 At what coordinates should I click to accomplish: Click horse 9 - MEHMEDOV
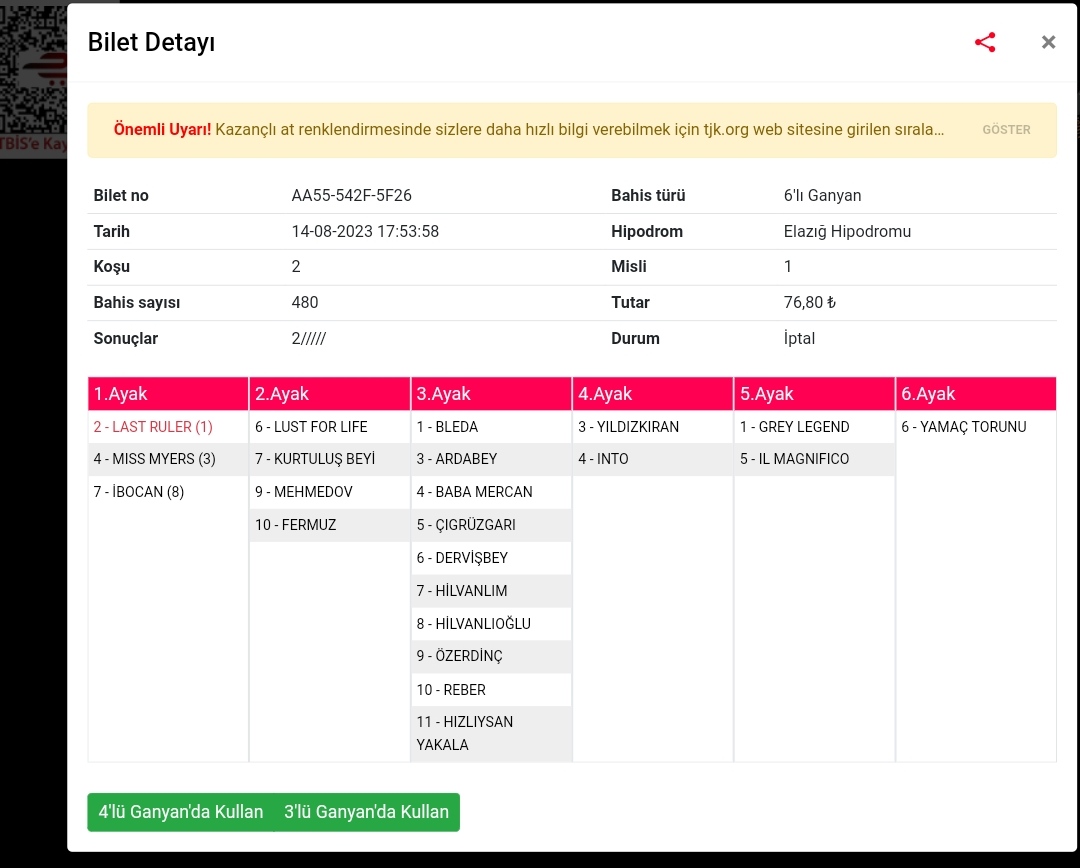[303, 492]
